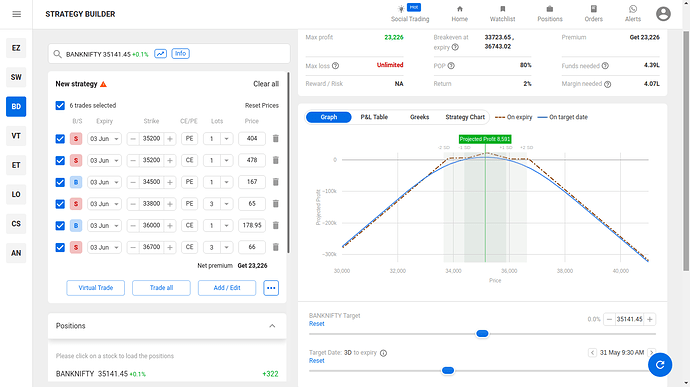
Task: Open Positions from top navigation
Action: pos(550,14)
